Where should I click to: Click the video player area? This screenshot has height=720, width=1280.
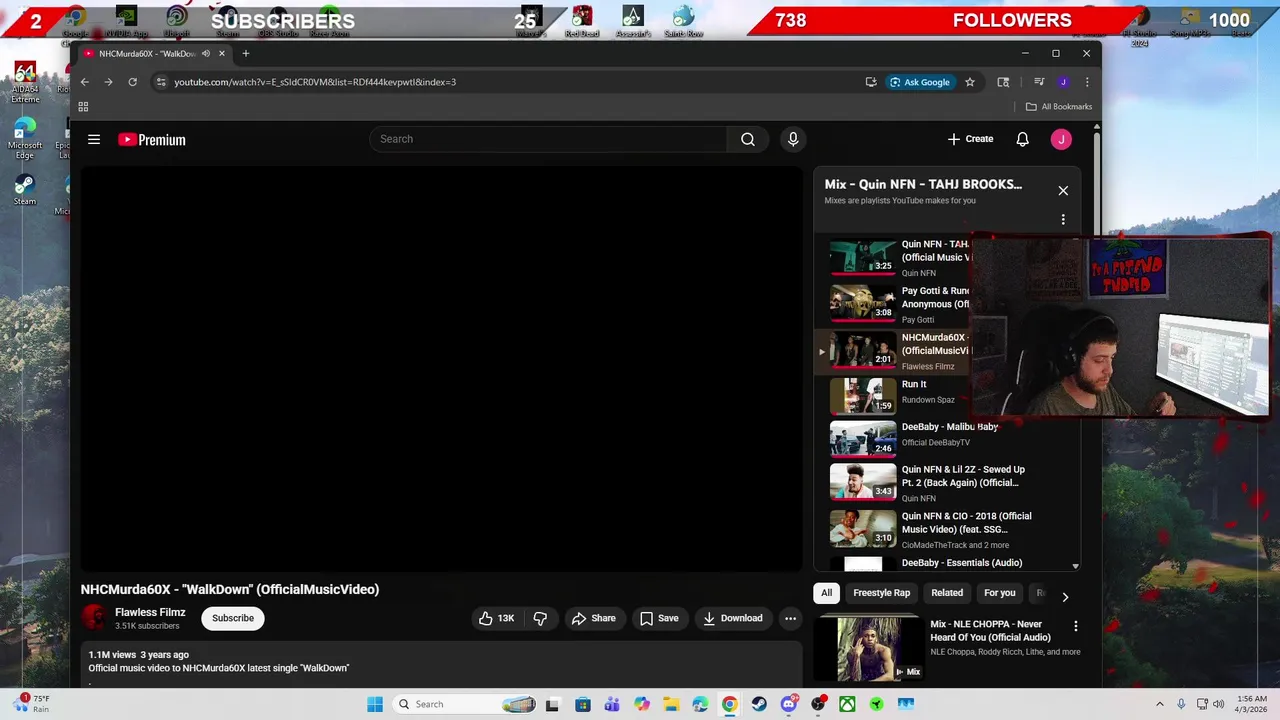point(441,368)
